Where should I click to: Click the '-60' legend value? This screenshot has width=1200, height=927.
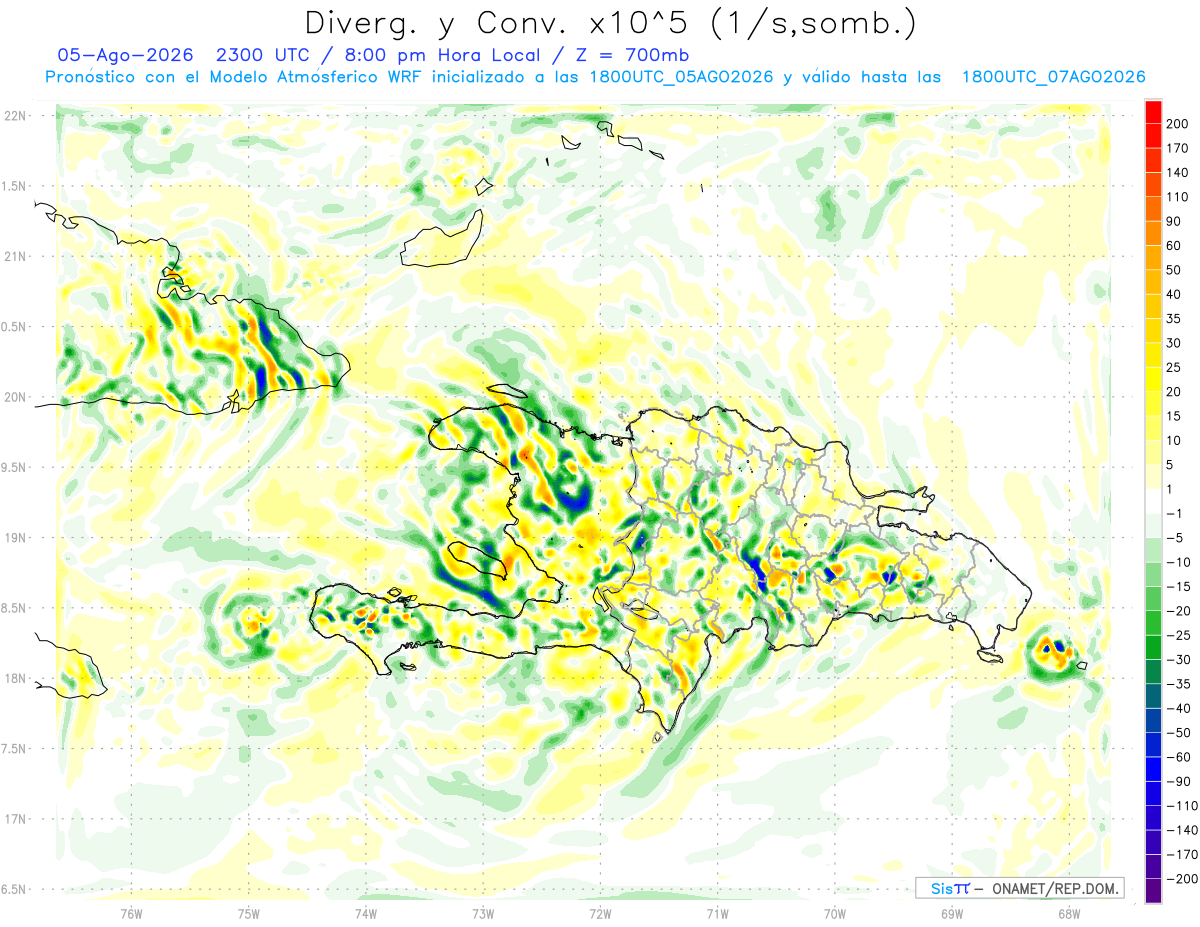point(1179,757)
